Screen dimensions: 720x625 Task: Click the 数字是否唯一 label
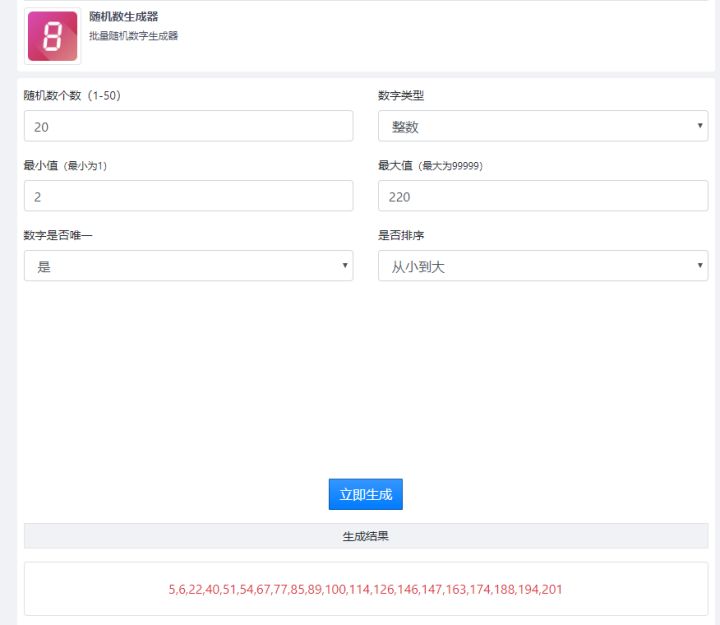click(58, 235)
